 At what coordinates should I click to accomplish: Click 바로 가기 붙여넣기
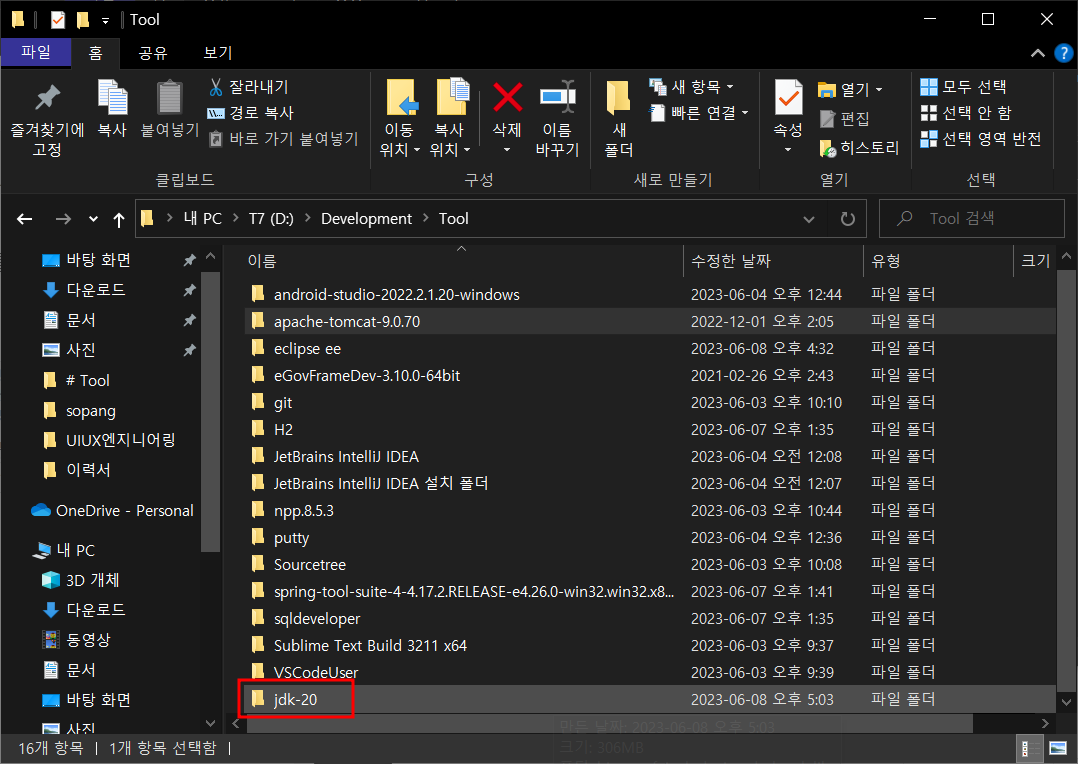click(x=283, y=139)
